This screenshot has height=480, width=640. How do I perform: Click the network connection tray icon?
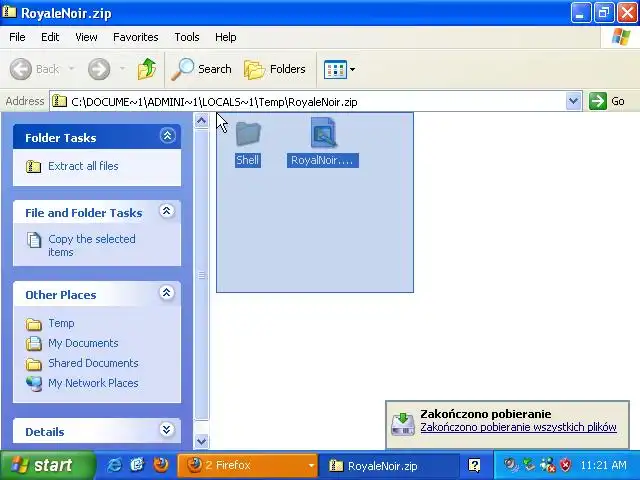(529, 465)
